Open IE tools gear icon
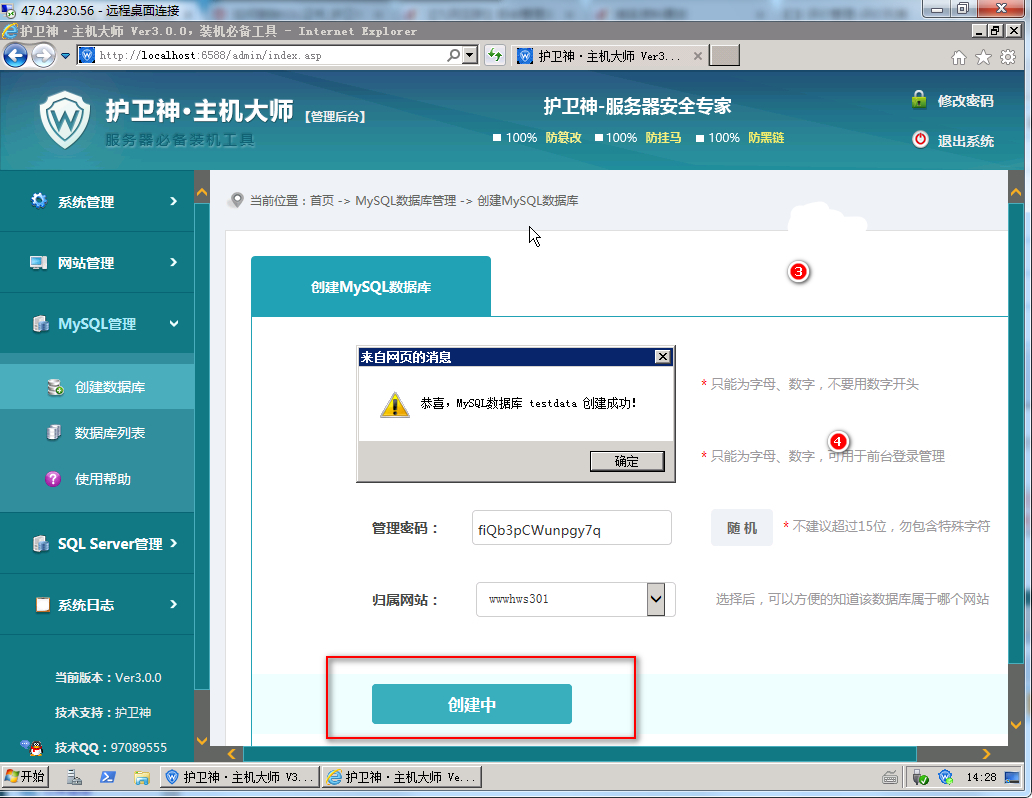This screenshot has height=798, width=1032. point(1008,57)
